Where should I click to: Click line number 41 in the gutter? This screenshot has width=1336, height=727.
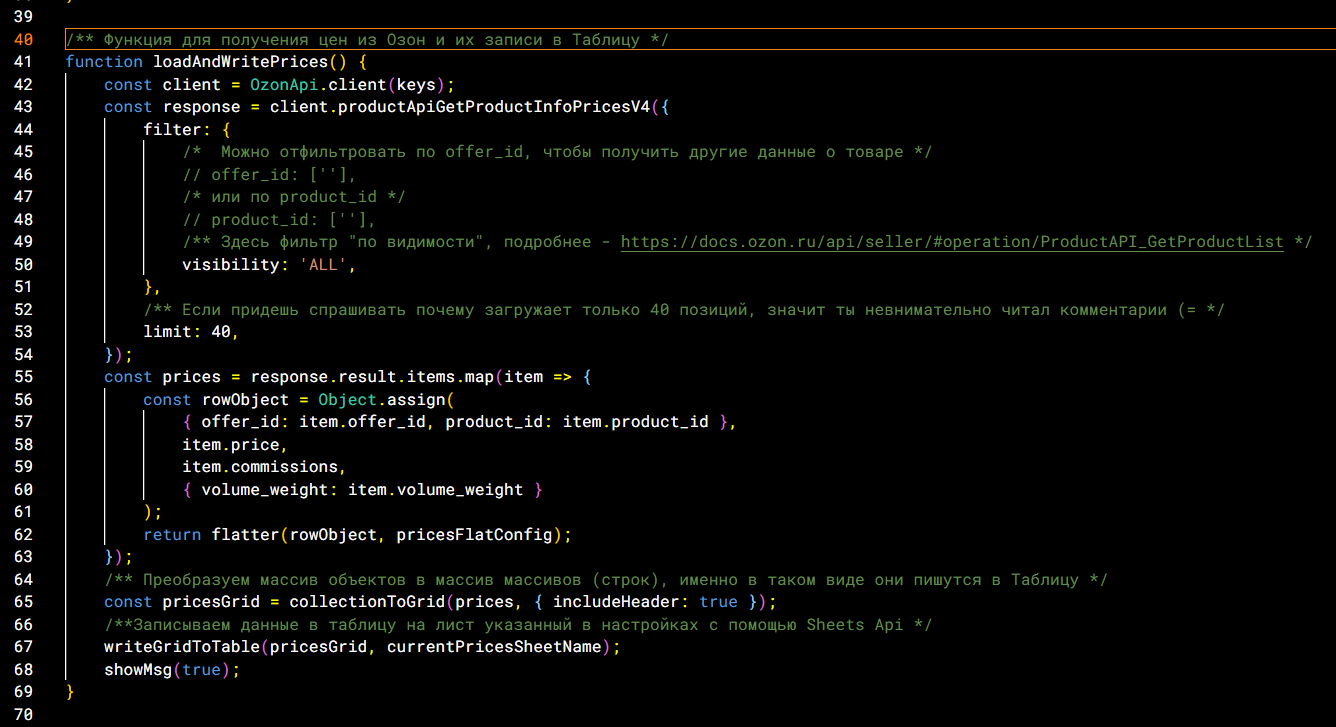[24, 62]
